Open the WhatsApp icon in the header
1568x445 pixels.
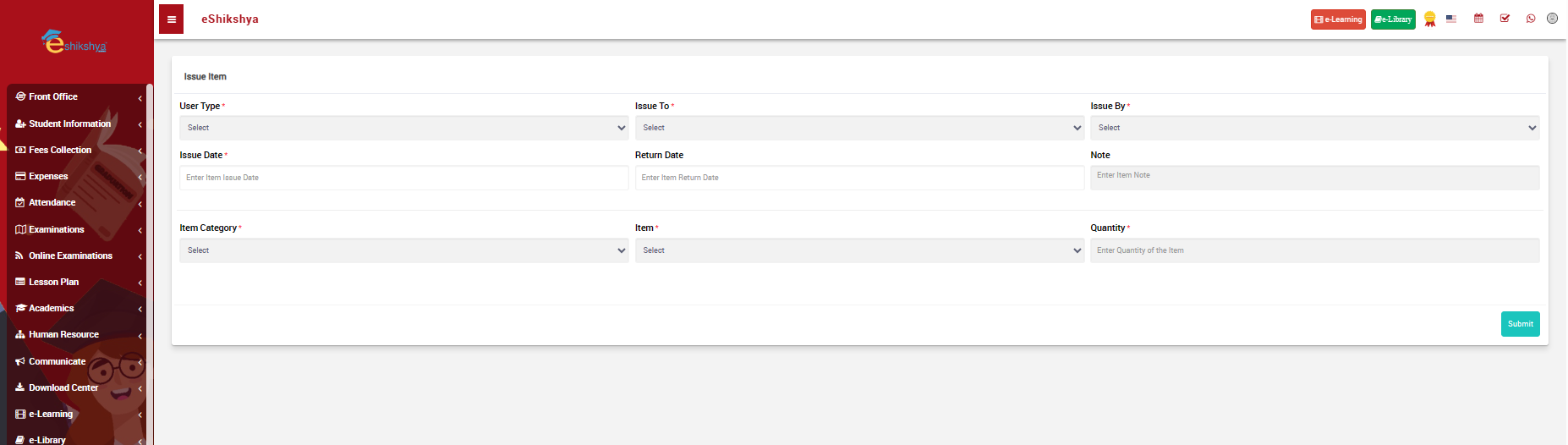tap(1530, 19)
